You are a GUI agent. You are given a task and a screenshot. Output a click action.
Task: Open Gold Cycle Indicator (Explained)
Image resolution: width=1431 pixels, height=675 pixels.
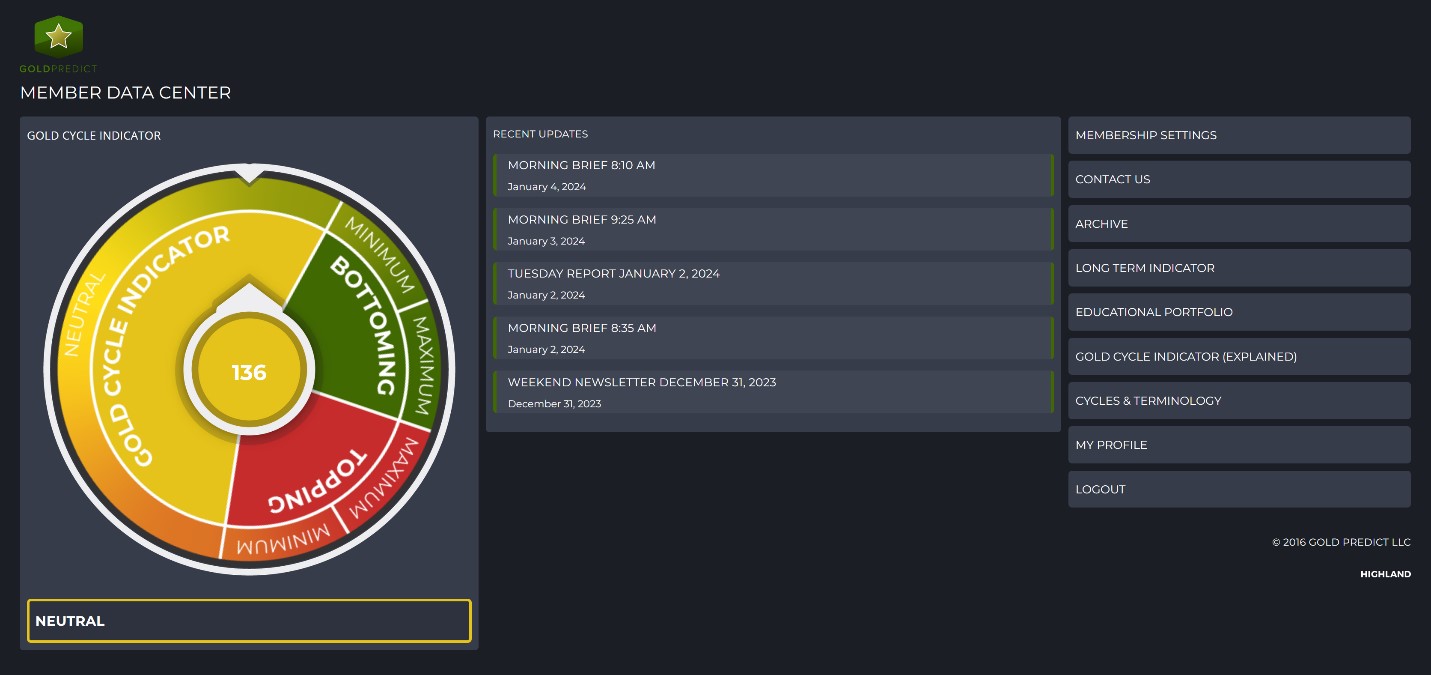pos(1238,357)
